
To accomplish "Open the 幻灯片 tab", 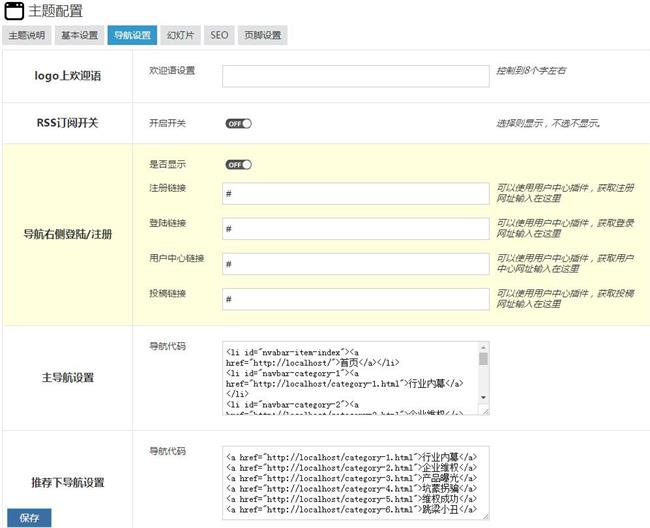I will [x=180, y=35].
